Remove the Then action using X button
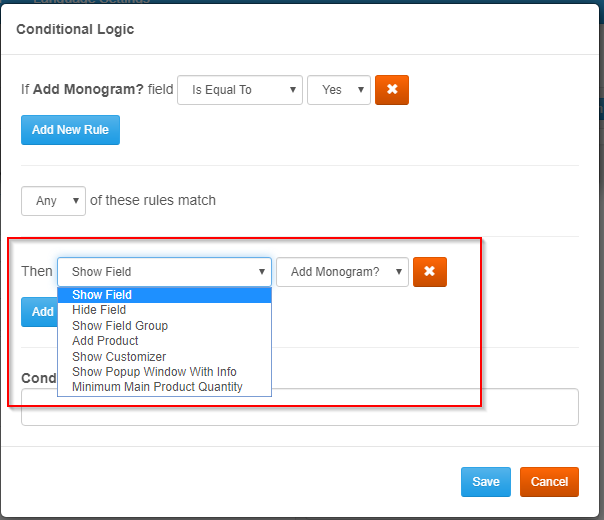 pyautogui.click(x=430, y=272)
